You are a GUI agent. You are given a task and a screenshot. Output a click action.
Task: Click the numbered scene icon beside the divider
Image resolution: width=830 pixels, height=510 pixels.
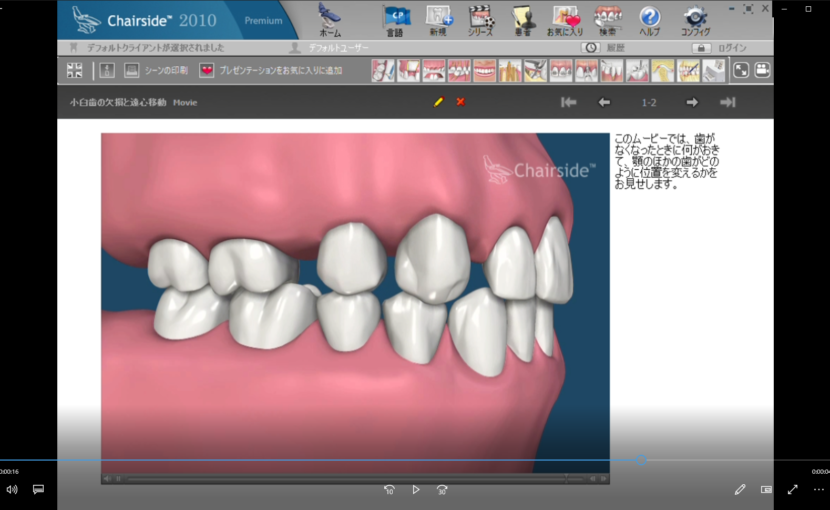coord(107,70)
